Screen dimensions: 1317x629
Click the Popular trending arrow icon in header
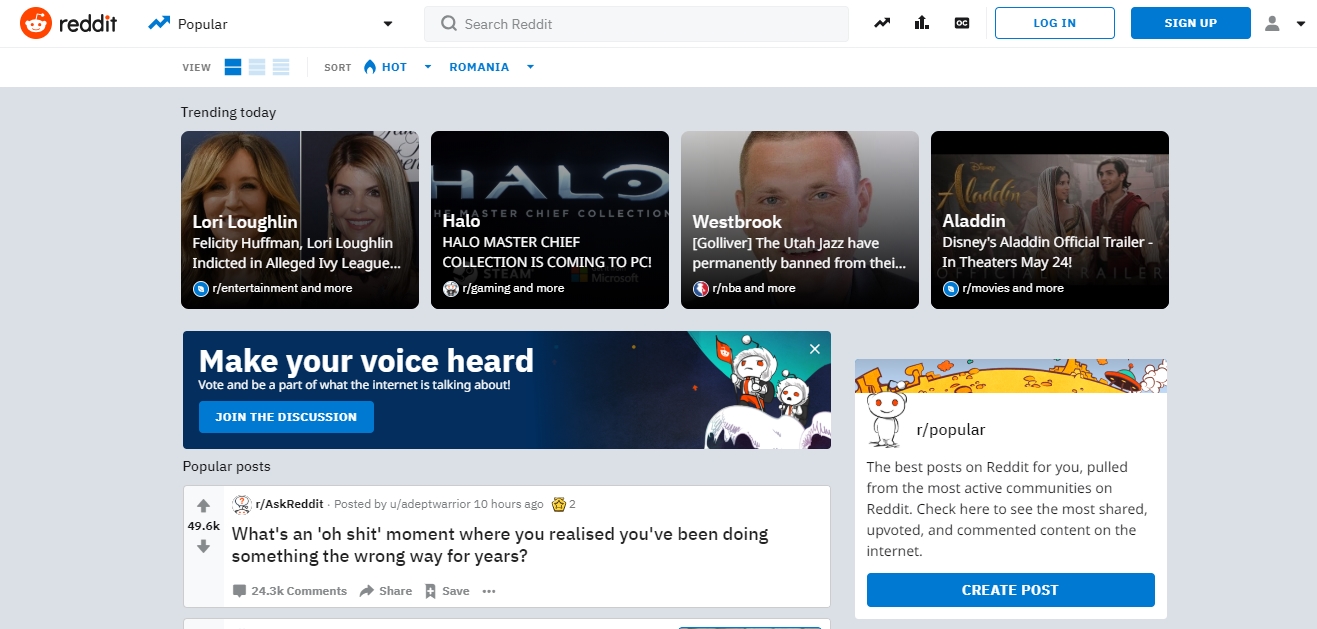[159, 23]
